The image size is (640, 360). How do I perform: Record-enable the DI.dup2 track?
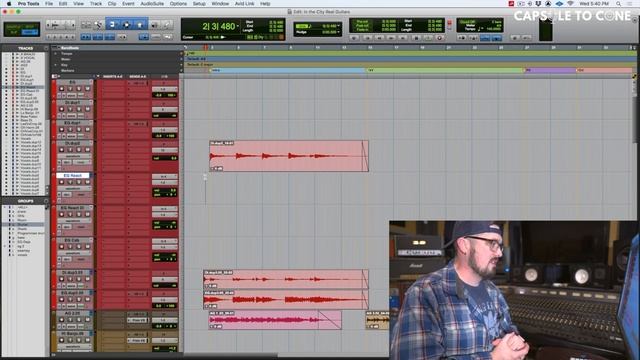coord(62,150)
